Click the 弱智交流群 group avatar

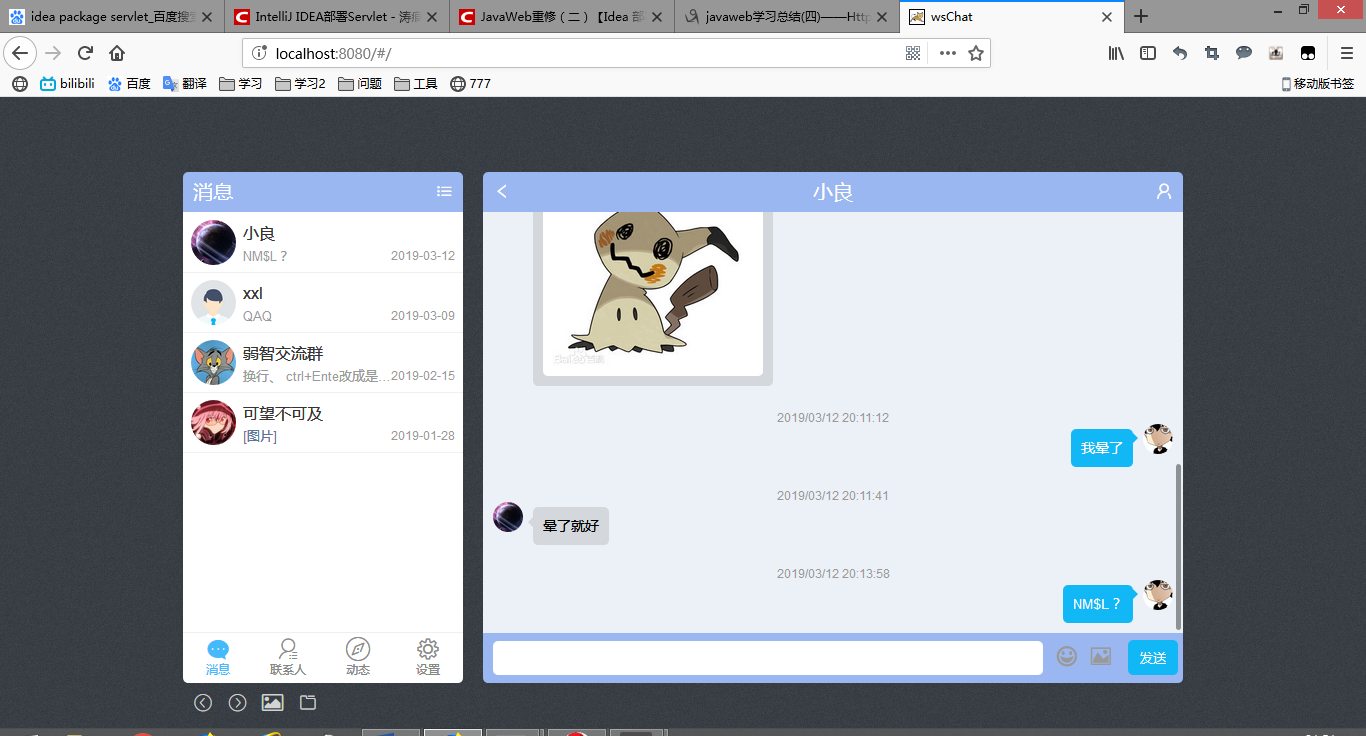coord(213,362)
